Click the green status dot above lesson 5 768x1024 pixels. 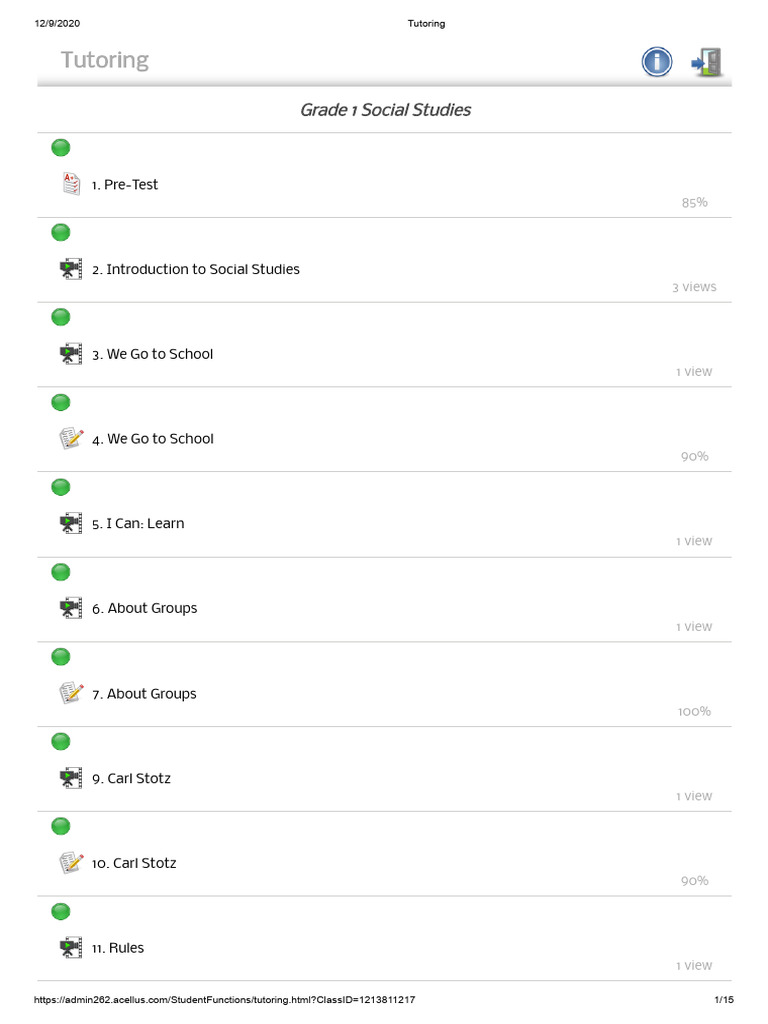tap(61, 487)
